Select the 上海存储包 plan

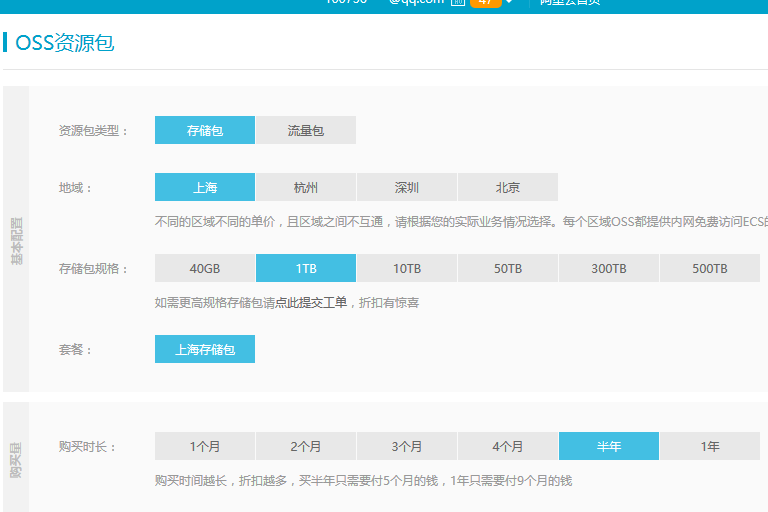click(205, 349)
